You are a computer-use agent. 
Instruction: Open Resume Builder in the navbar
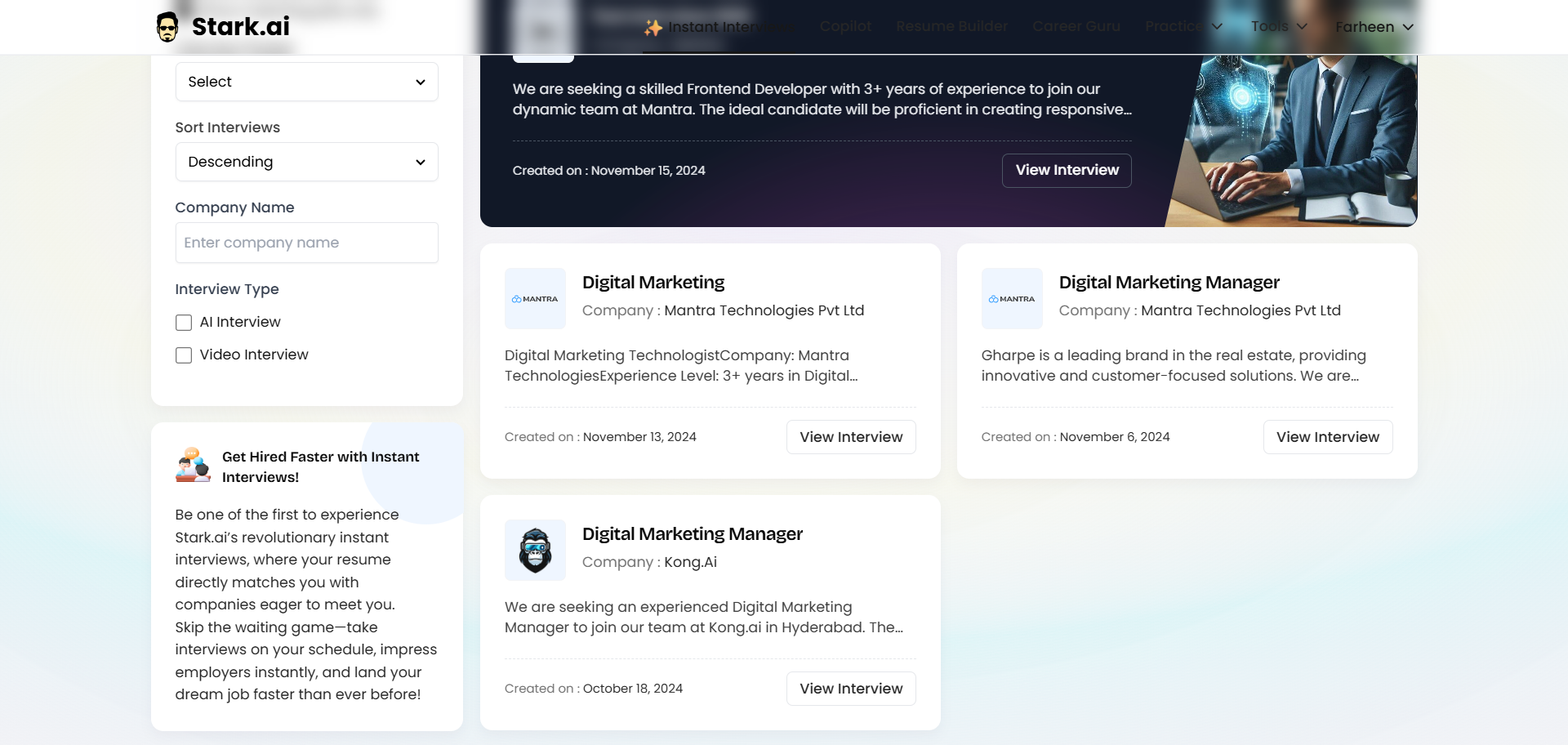point(951,27)
